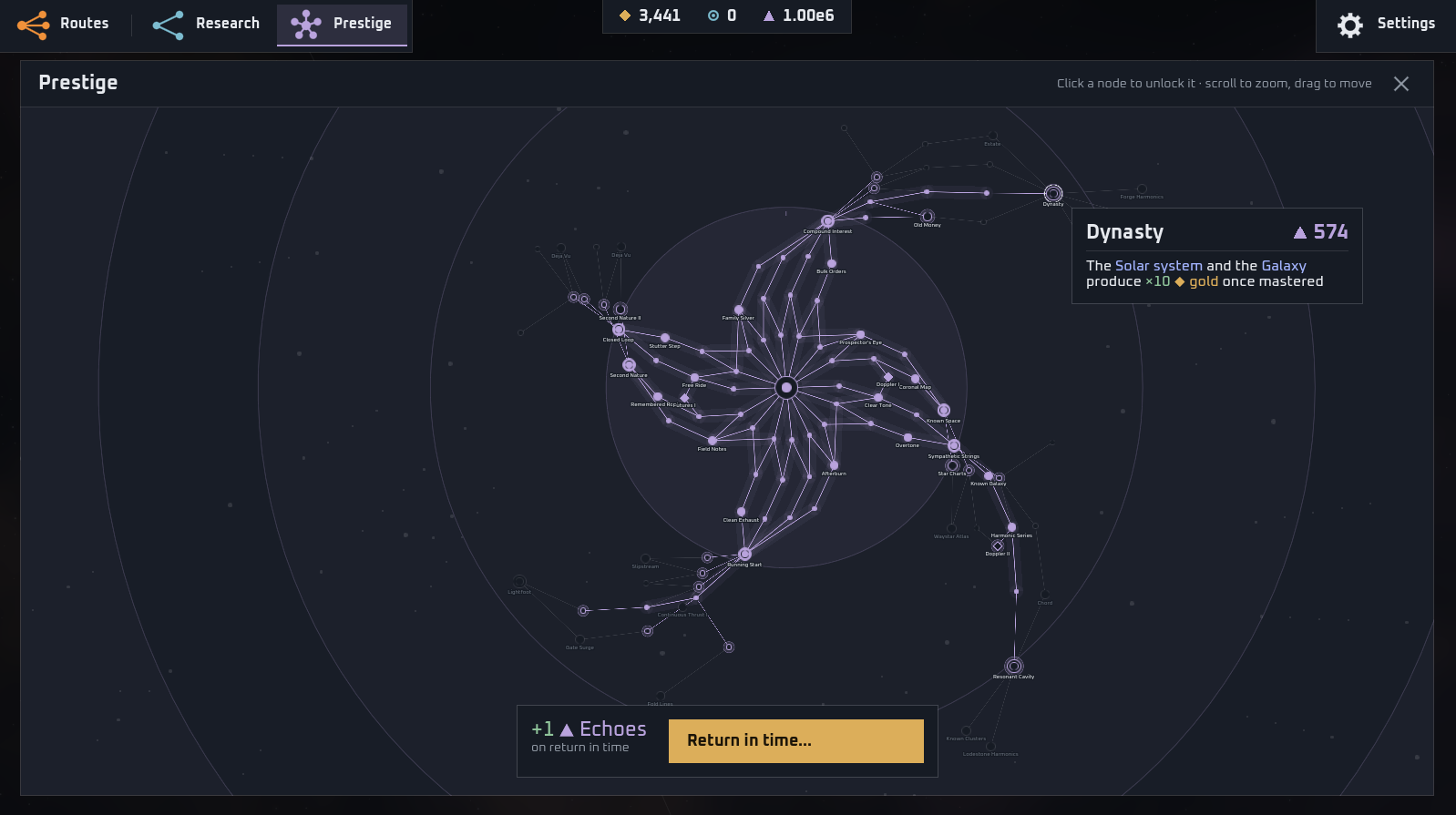Image resolution: width=1456 pixels, height=815 pixels.
Task: Click the Closed Loop node
Action: point(618,330)
